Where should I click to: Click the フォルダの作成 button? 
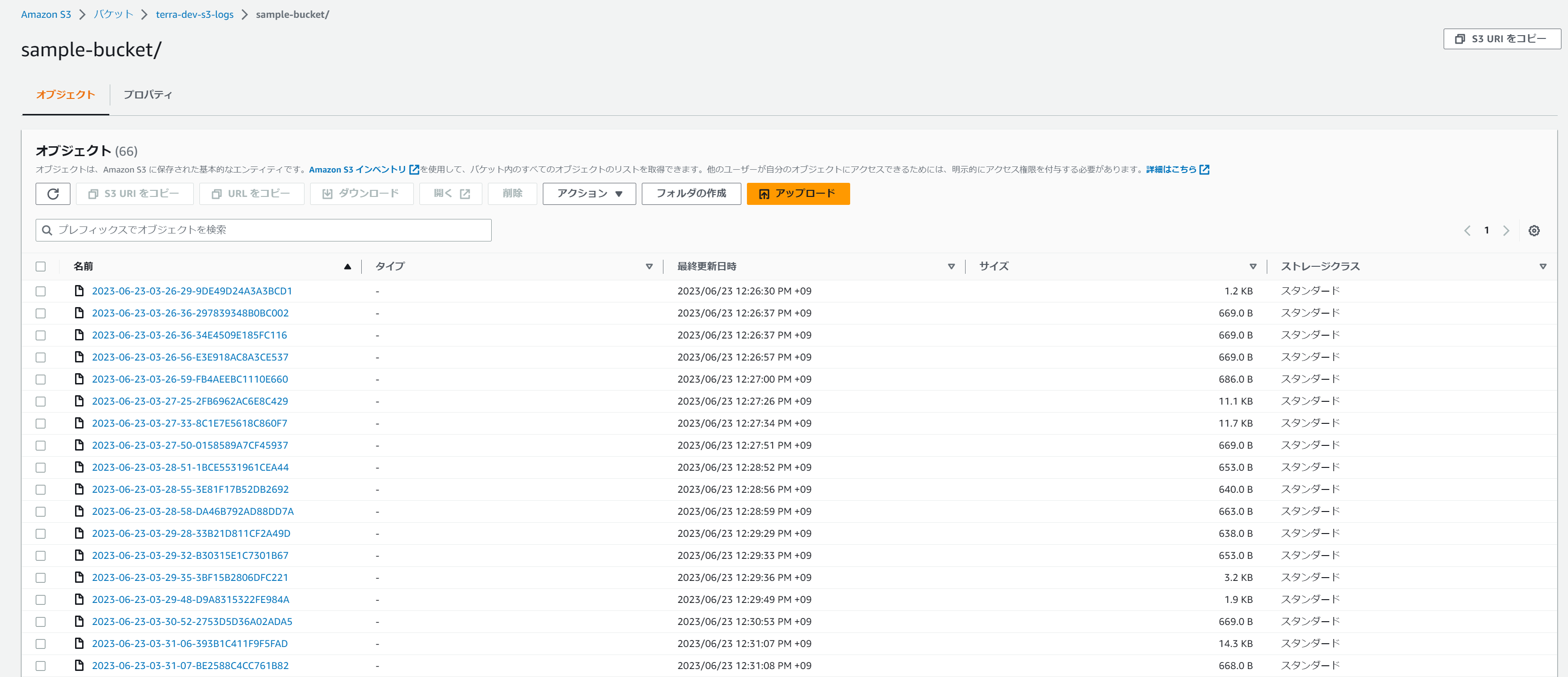(691, 194)
